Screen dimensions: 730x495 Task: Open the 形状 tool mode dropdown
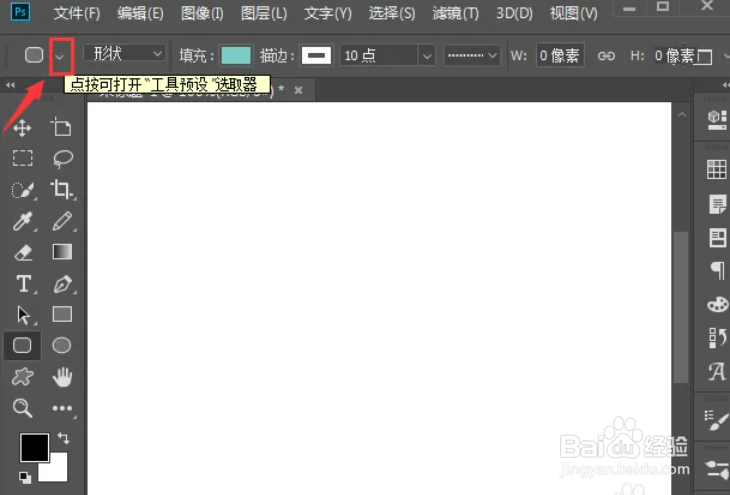pos(125,54)
